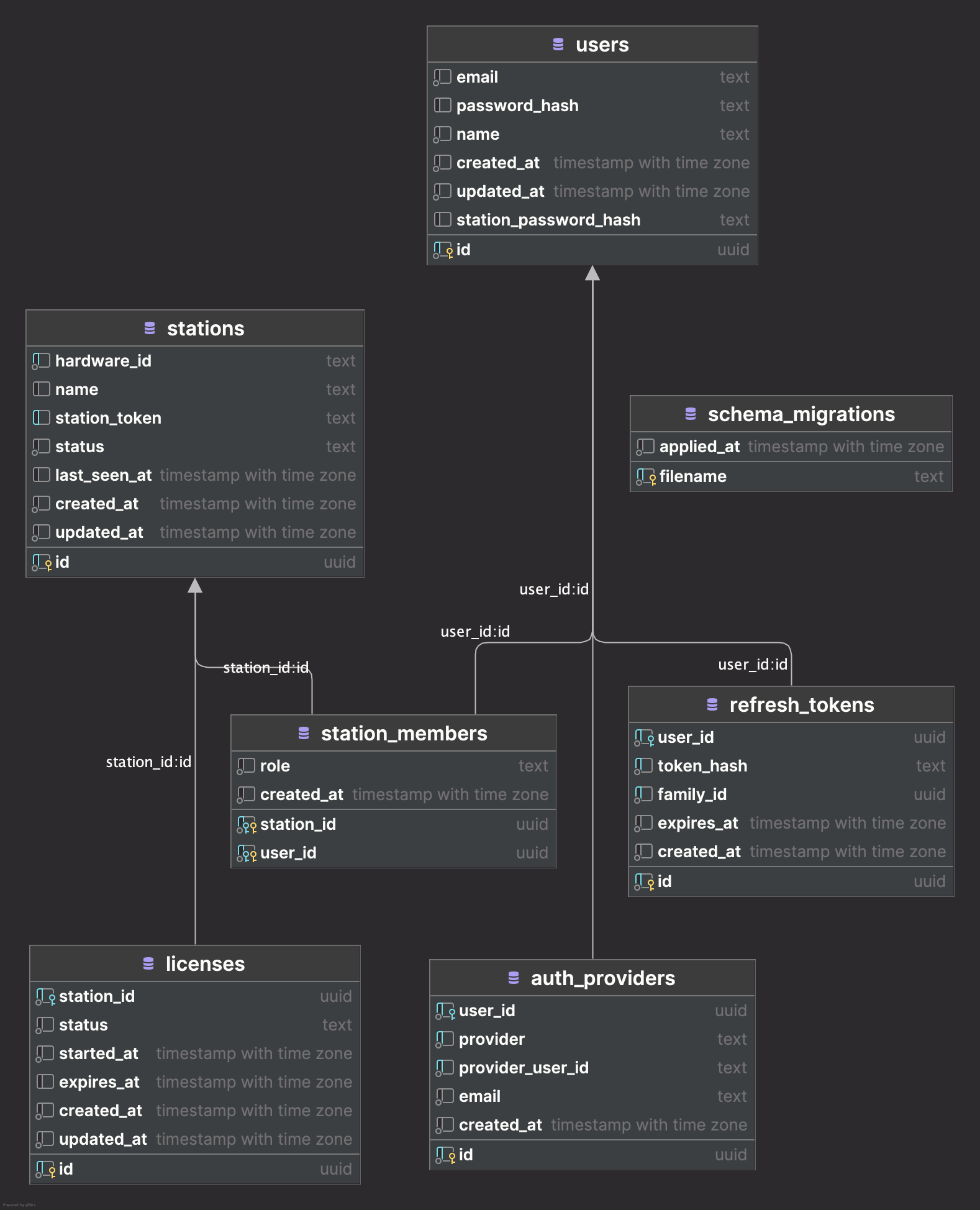Click the primary key icon of refresh_tokens id
The height and width of the screenshot is (1210, 980).
coord(645,882)
